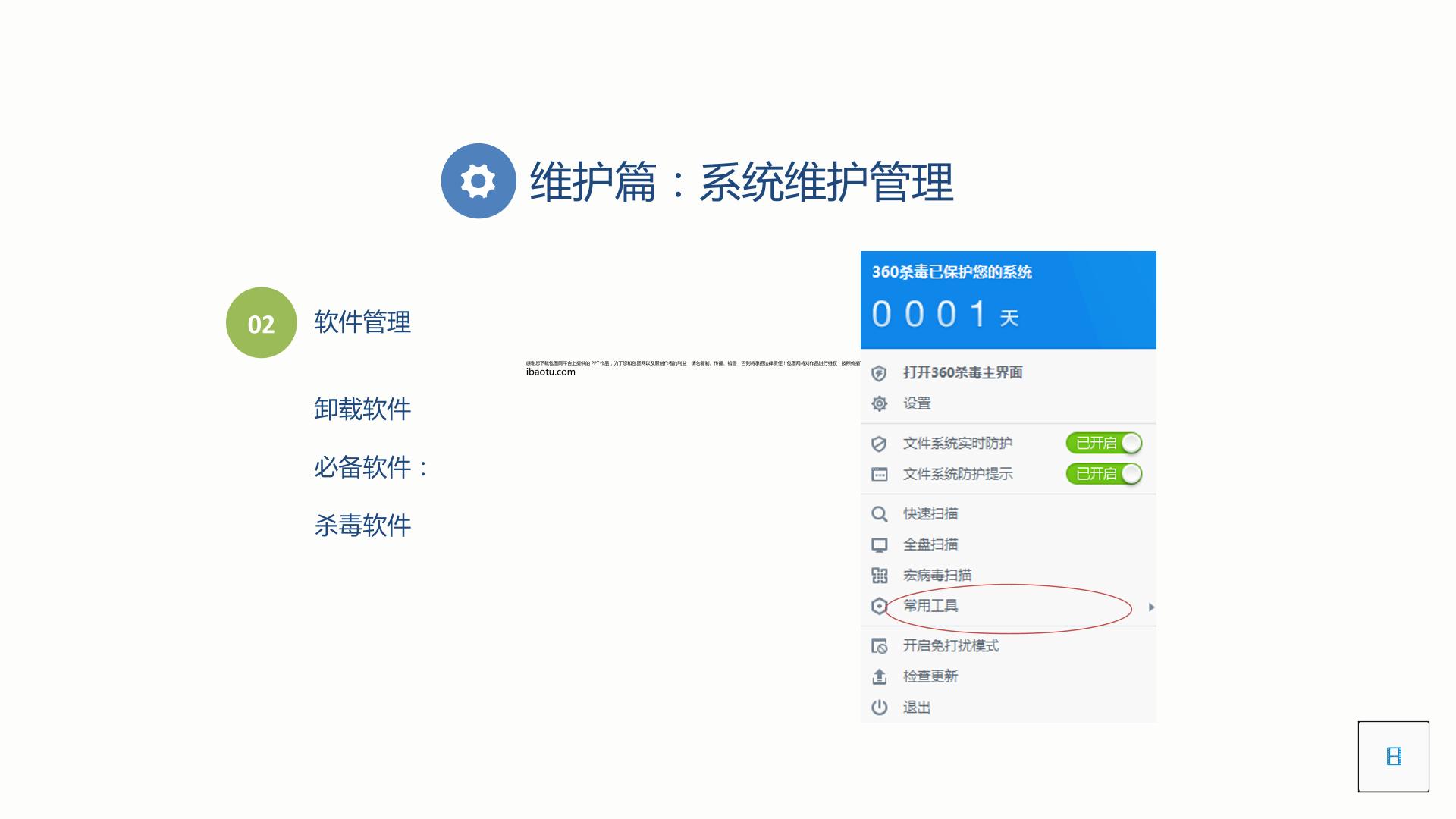The width and height of the screenshot is (1456, 819).
Task: Click the shield icon of 文件系统实时防护
Action: tap(879, 444)
